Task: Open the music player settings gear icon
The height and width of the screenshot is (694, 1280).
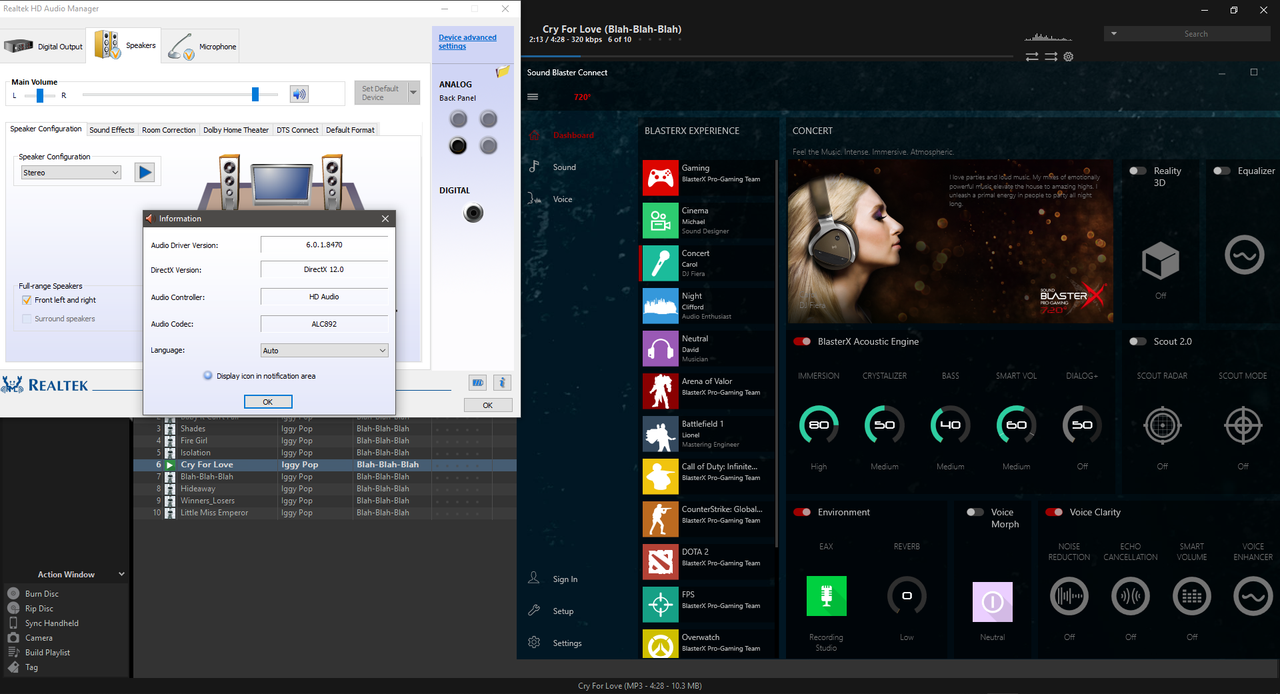Action: tap(1068, 57)
